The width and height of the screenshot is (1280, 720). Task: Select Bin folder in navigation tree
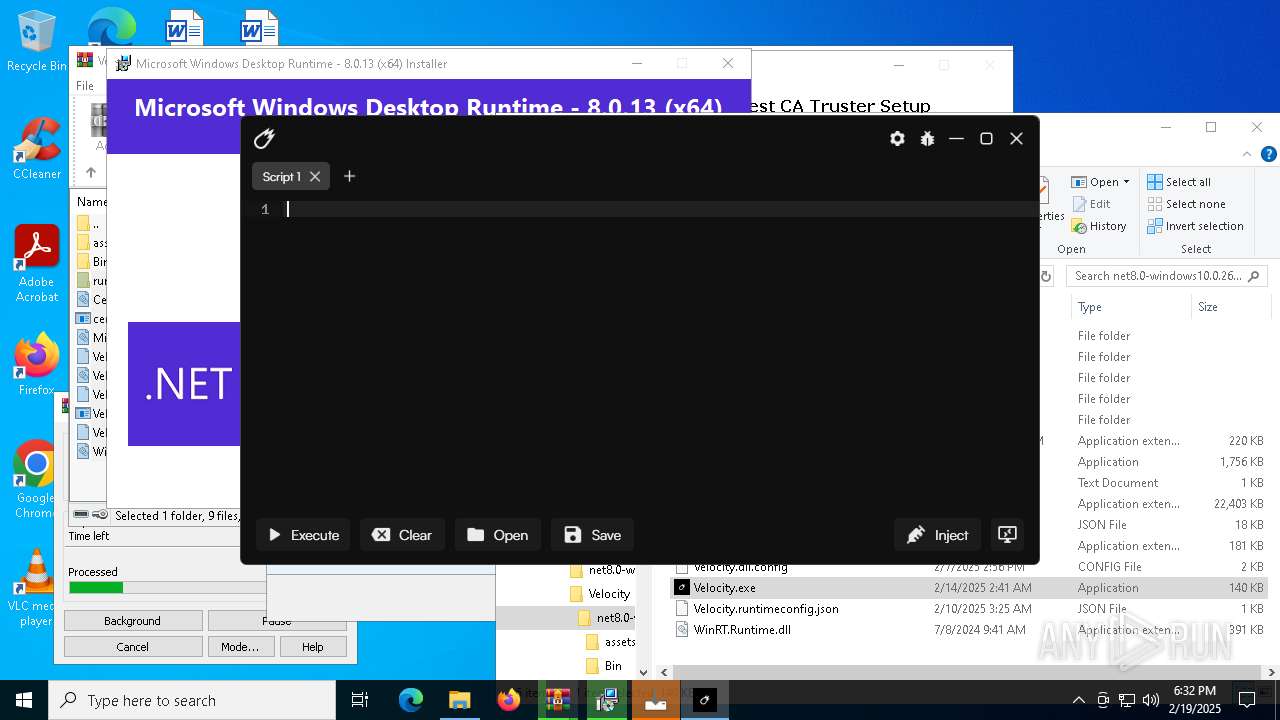pos(613,666)
